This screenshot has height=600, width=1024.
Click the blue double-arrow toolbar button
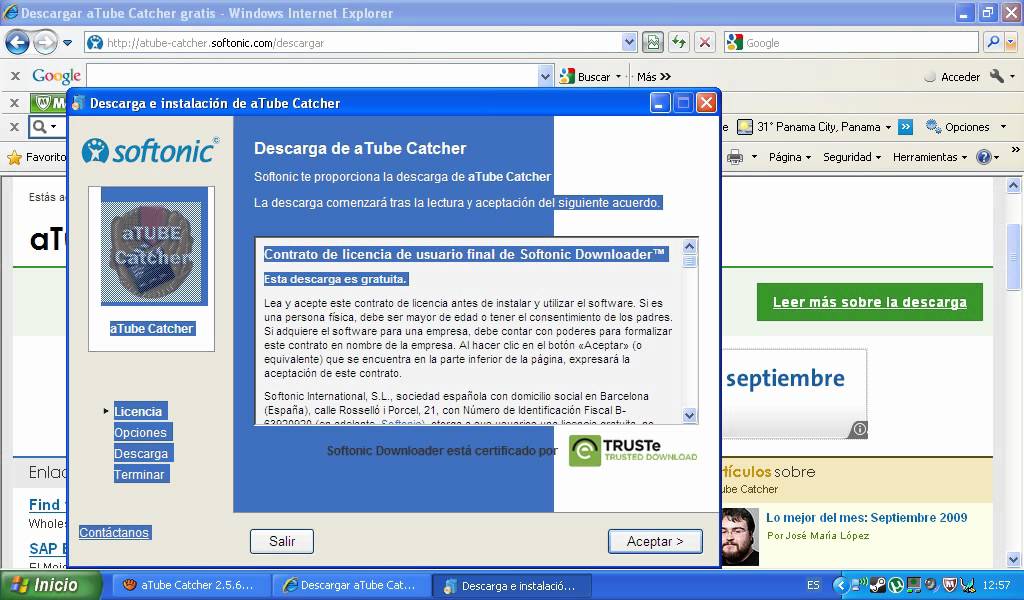[905, 127]
